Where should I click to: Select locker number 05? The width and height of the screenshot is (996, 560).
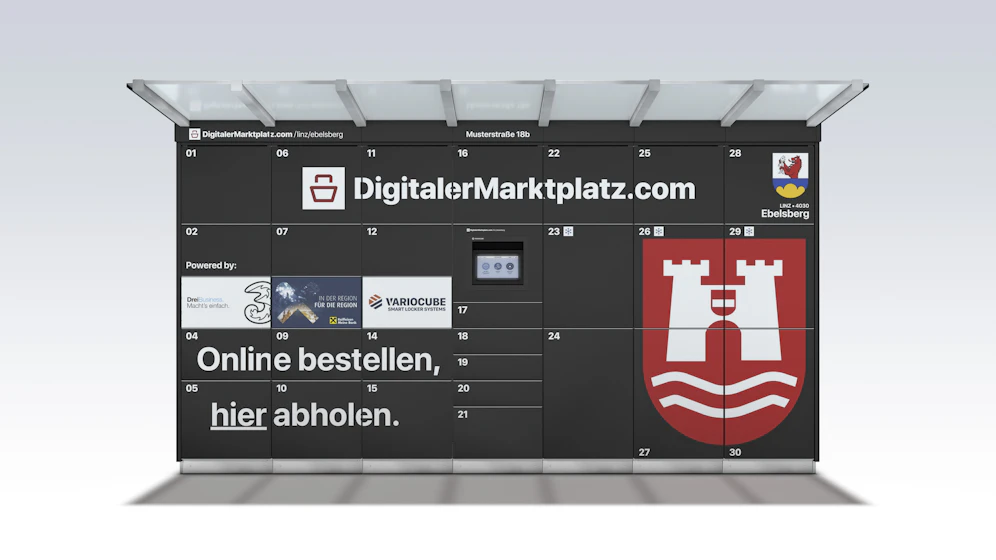coord(191,388)
